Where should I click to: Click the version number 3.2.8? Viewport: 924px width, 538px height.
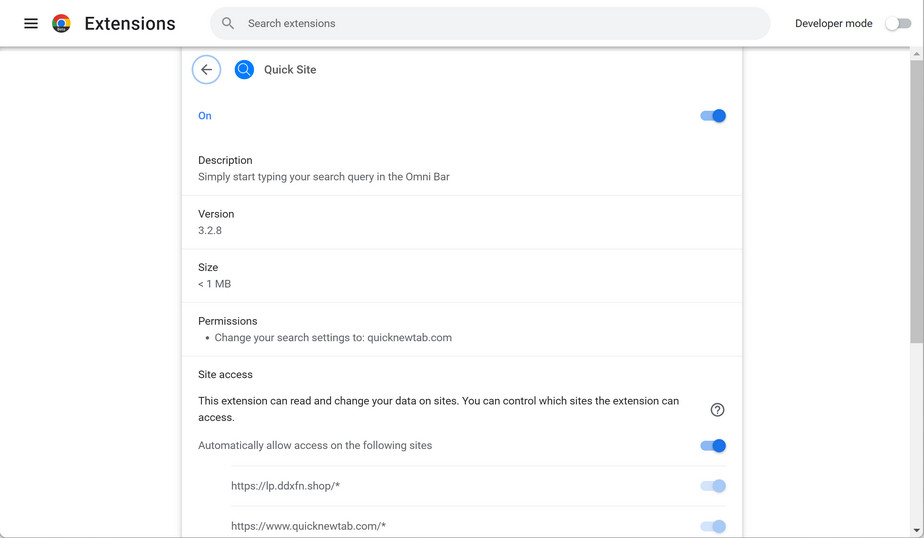tap(210, 230)
